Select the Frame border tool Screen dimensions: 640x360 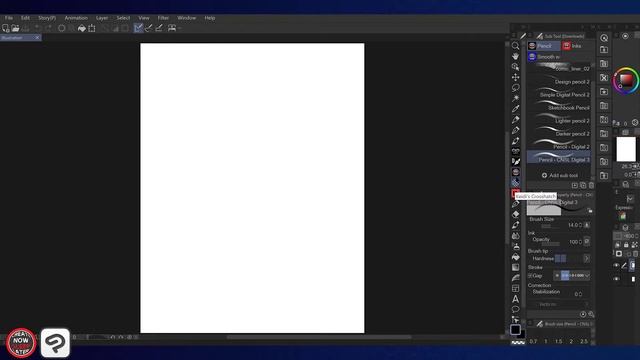coord(516,288)
